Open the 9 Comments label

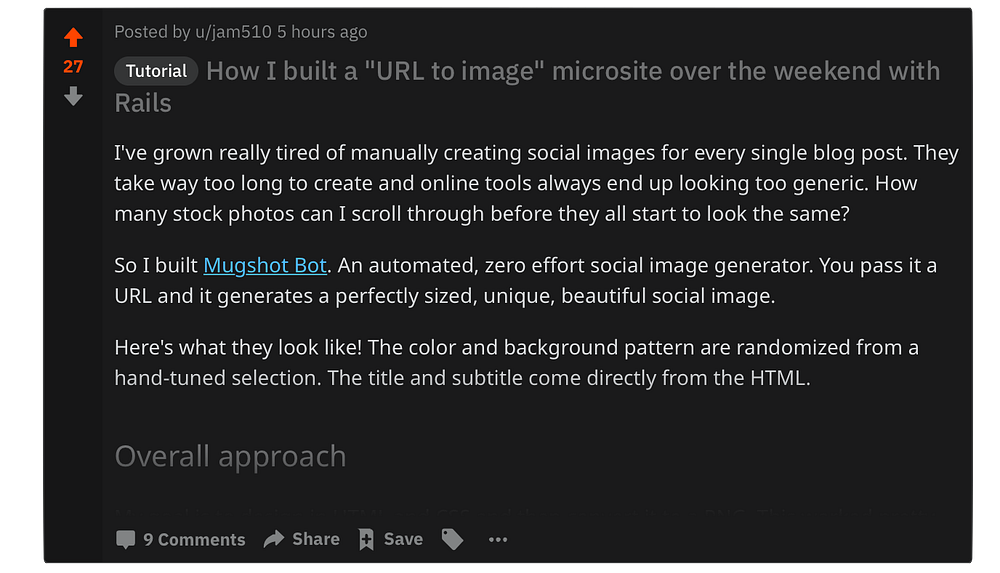coord(194,539)
